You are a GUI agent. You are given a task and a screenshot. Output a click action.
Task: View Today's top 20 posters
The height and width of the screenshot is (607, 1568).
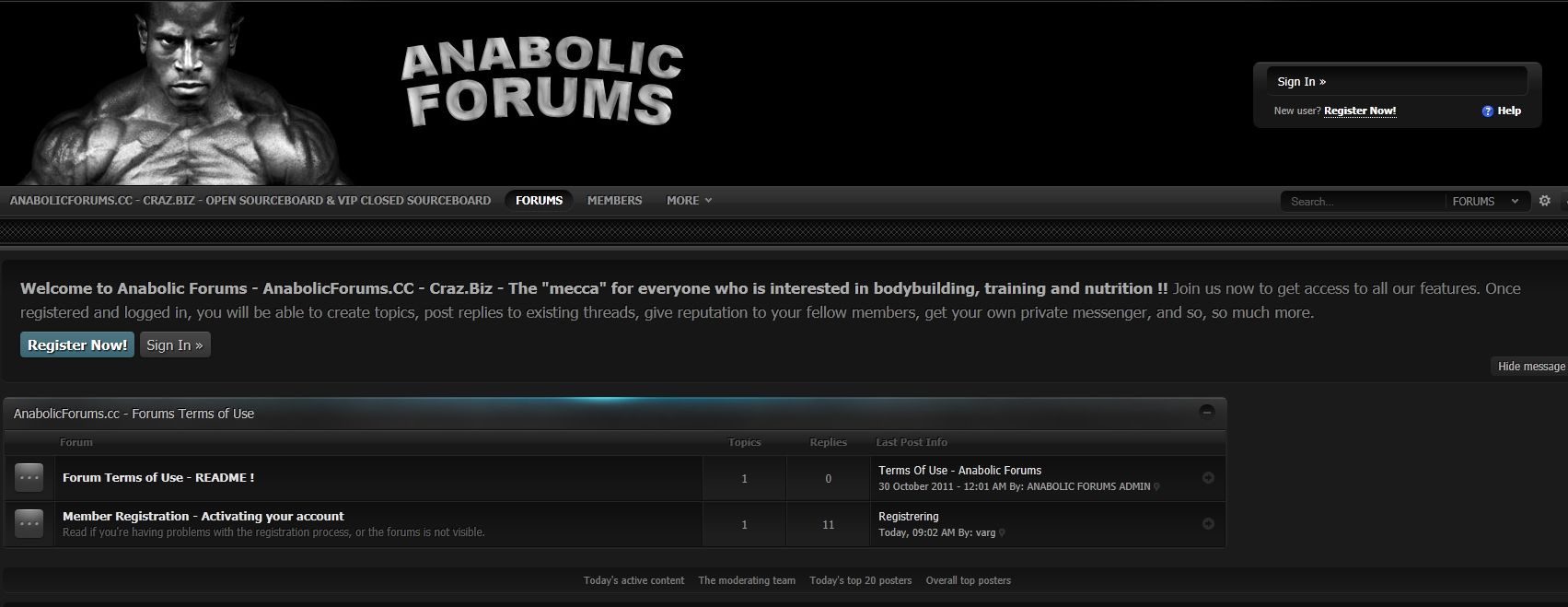[860, 580]
